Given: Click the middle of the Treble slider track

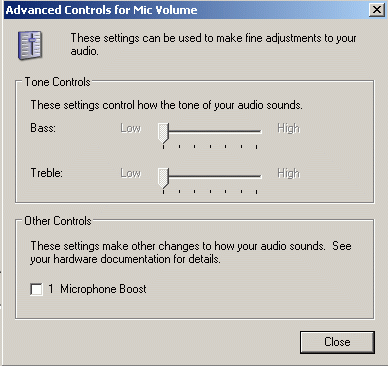Looking at the screenshot, I should click(x=210, y=177).
